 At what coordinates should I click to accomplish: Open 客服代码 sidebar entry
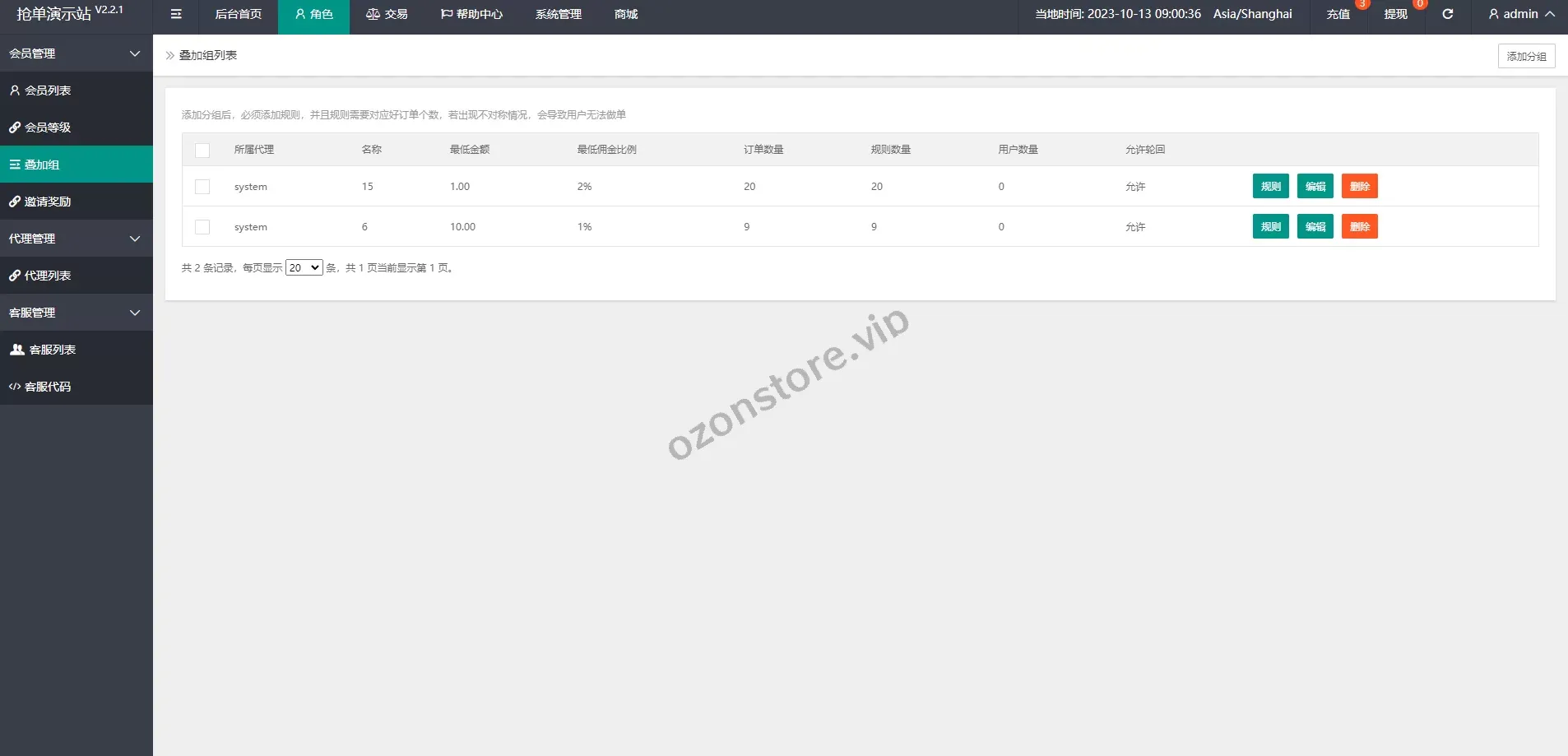(x=48, y=387)
